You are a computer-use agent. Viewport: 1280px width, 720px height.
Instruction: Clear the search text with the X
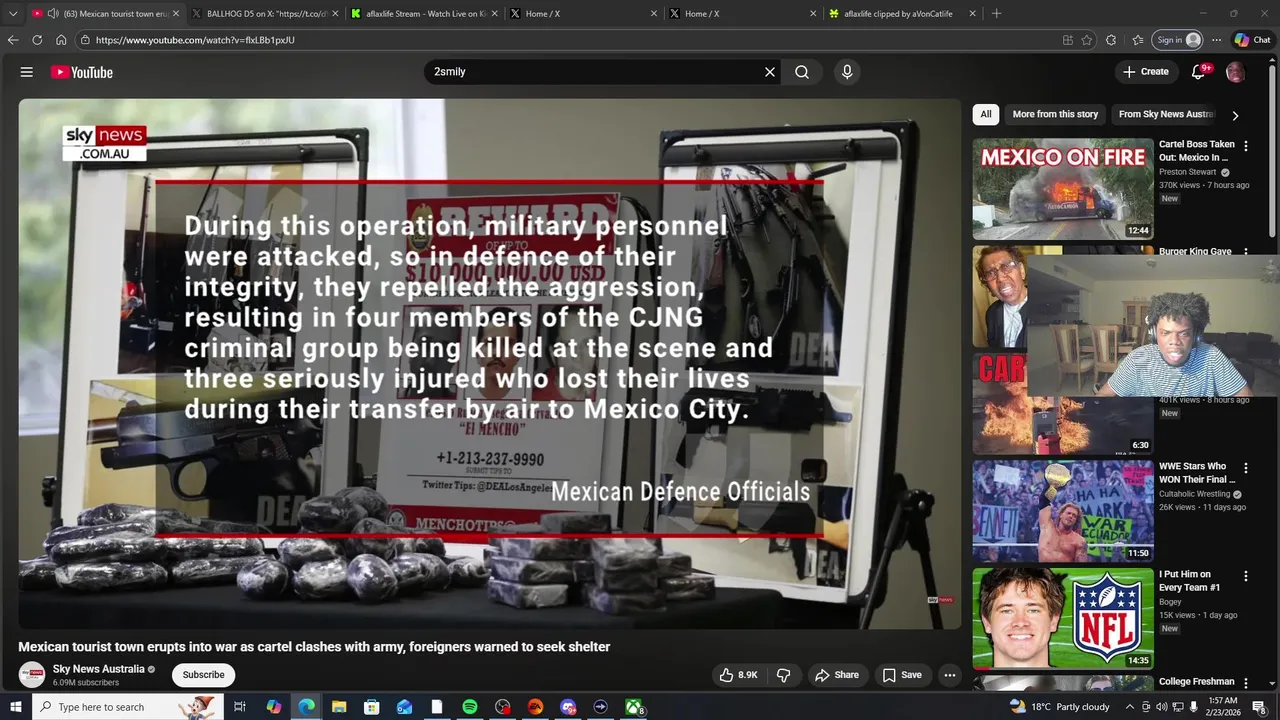(770, 72)
